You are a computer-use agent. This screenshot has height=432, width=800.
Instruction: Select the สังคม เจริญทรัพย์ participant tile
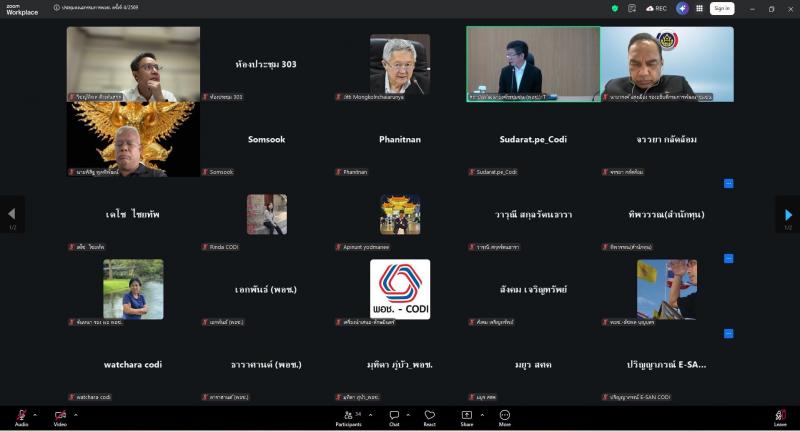tap(533, 289)
